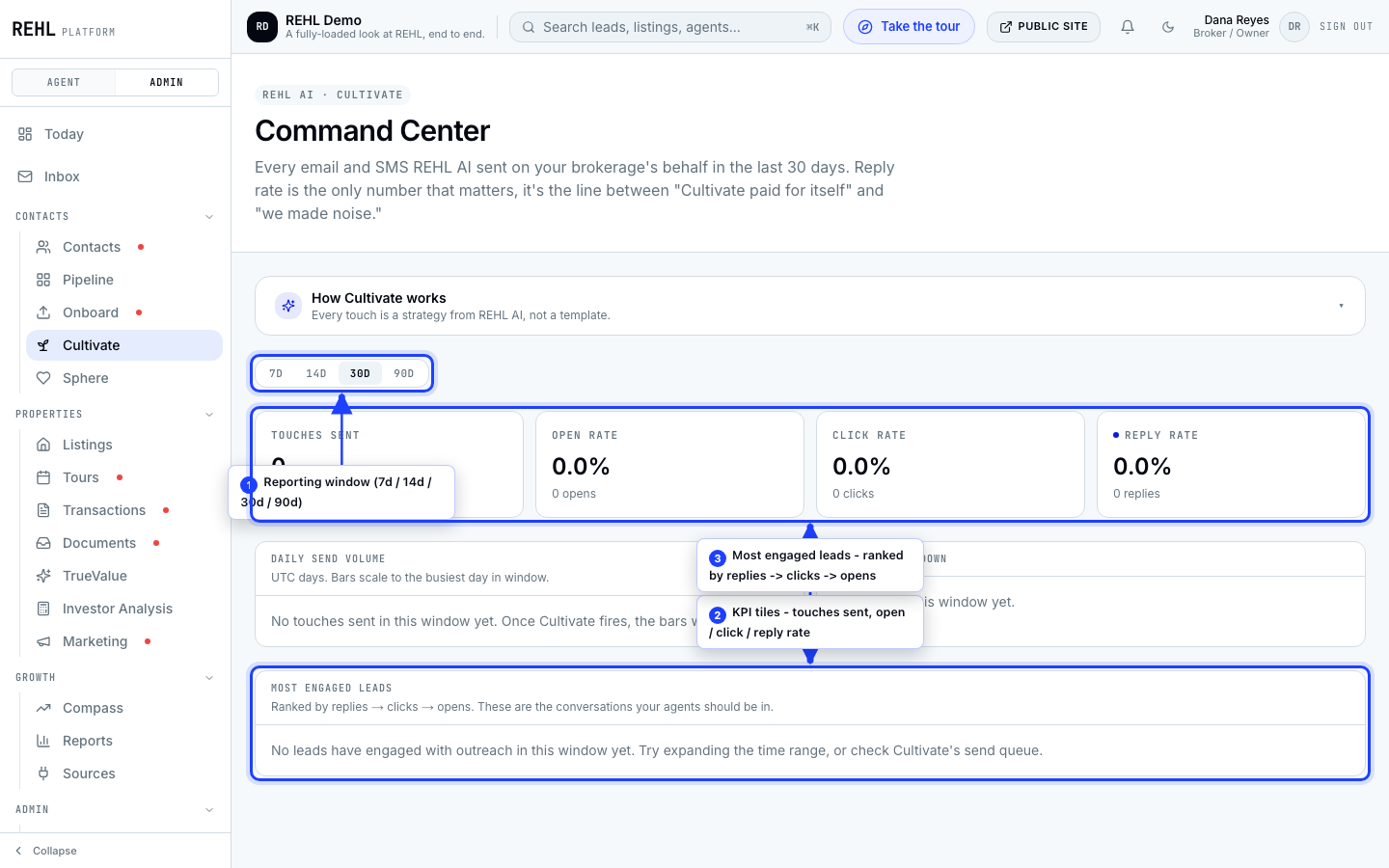Open the Public Site button
The image size is (1389, 868).
coord(1044,27)
